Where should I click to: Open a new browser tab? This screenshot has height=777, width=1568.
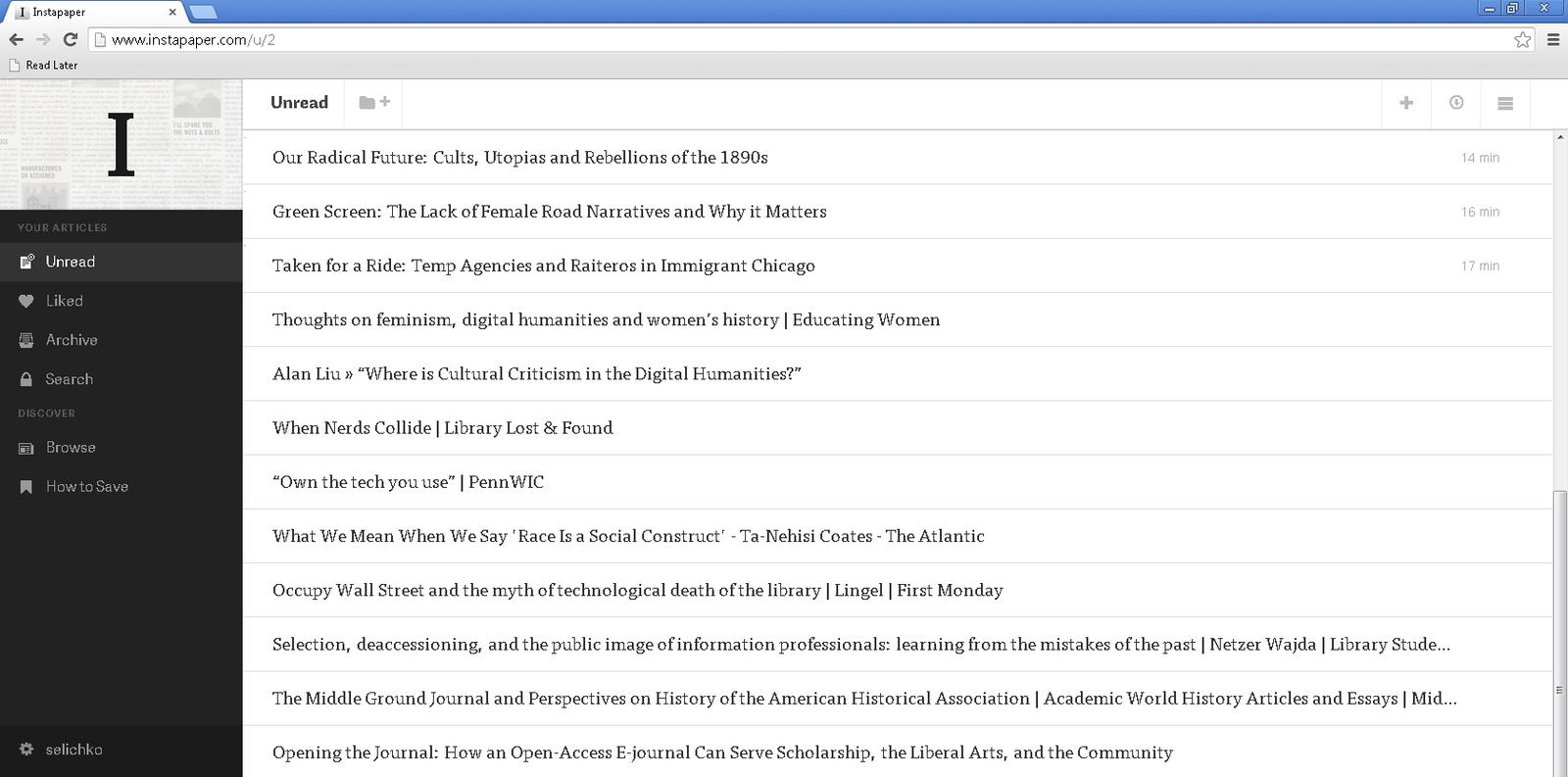pyautogui.click(x=203, y=12)
